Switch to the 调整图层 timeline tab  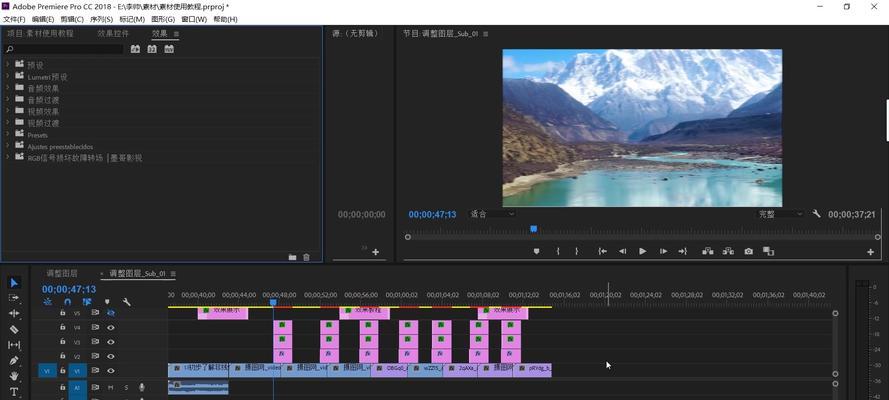(62, 273)
